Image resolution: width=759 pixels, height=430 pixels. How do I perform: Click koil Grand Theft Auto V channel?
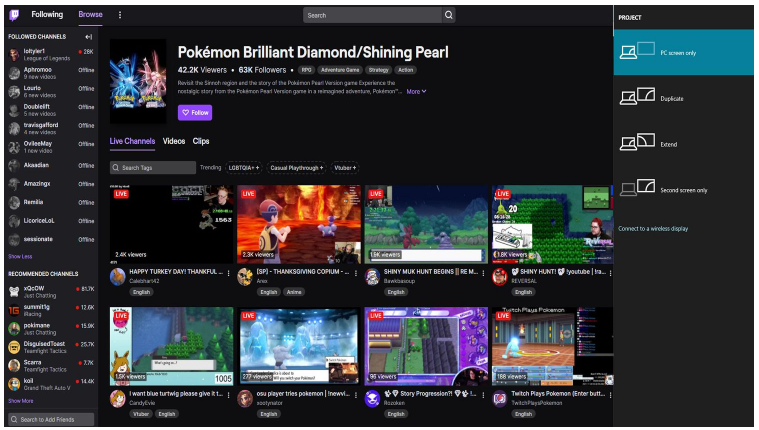(x=51, y=384)
